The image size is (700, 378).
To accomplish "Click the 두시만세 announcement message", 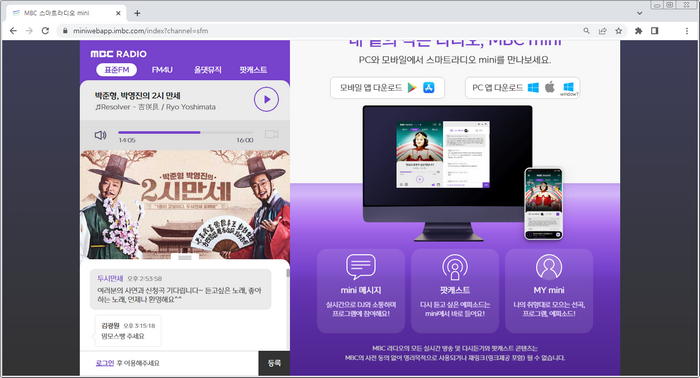I will [x=180, y=289].
